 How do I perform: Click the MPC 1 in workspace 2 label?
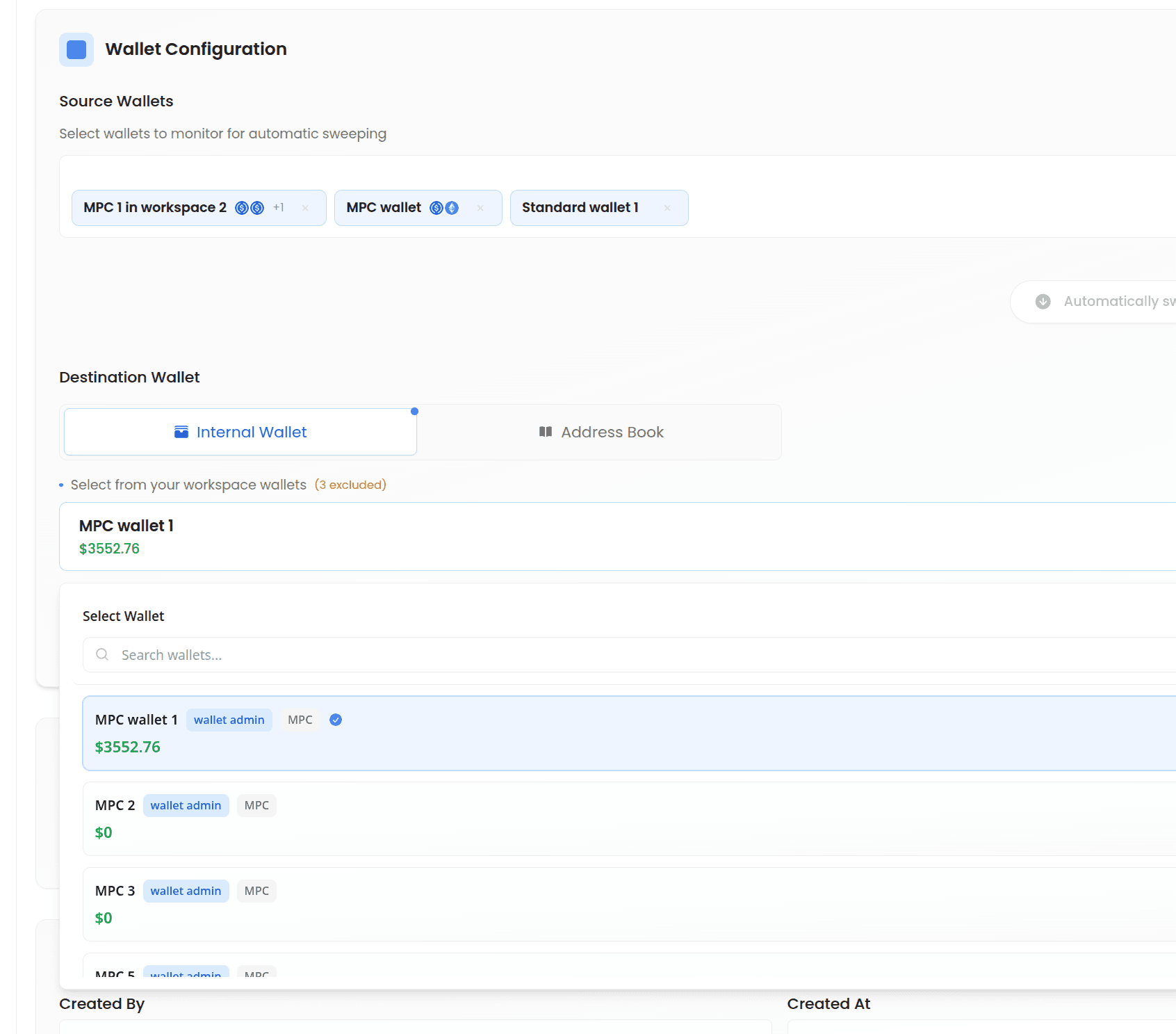pyautogui.click(x=155, y=207)
